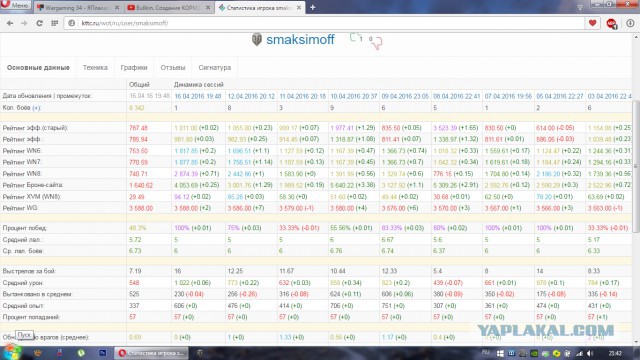Switch to the Отзывы tab
640x360 pixels.
(173, 67)
